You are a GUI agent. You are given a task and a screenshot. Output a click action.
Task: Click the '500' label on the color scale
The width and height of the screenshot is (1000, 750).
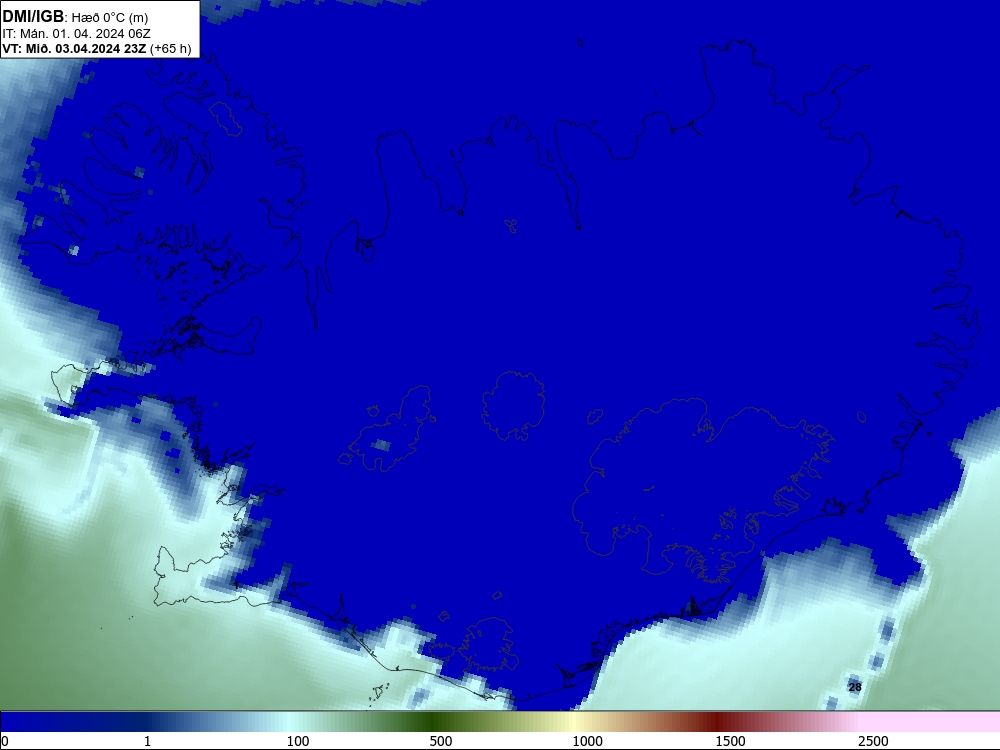tap(441, 741)
